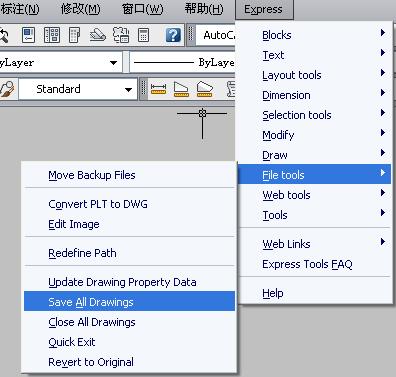
Task: Choose Update Drawing Property Data
Action: pyautogui.click(x=129, y=282)
